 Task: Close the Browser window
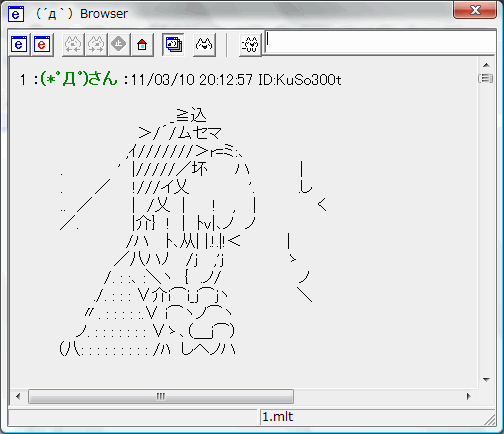475,10
